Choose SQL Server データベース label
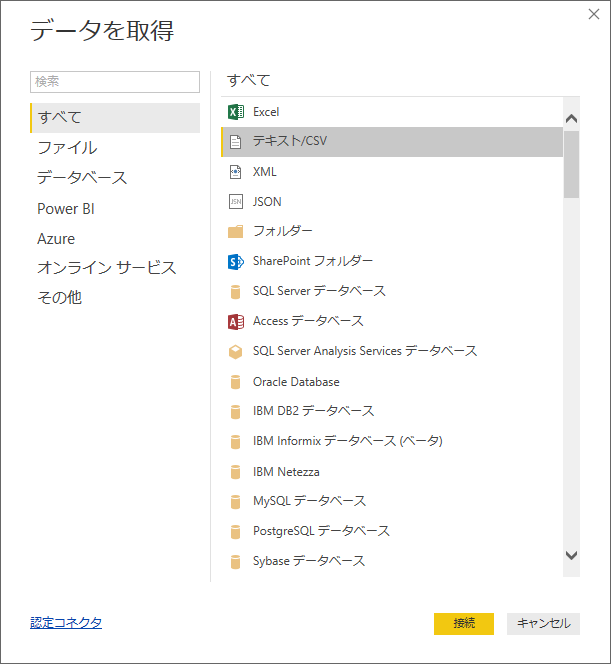 click(319, 291)
